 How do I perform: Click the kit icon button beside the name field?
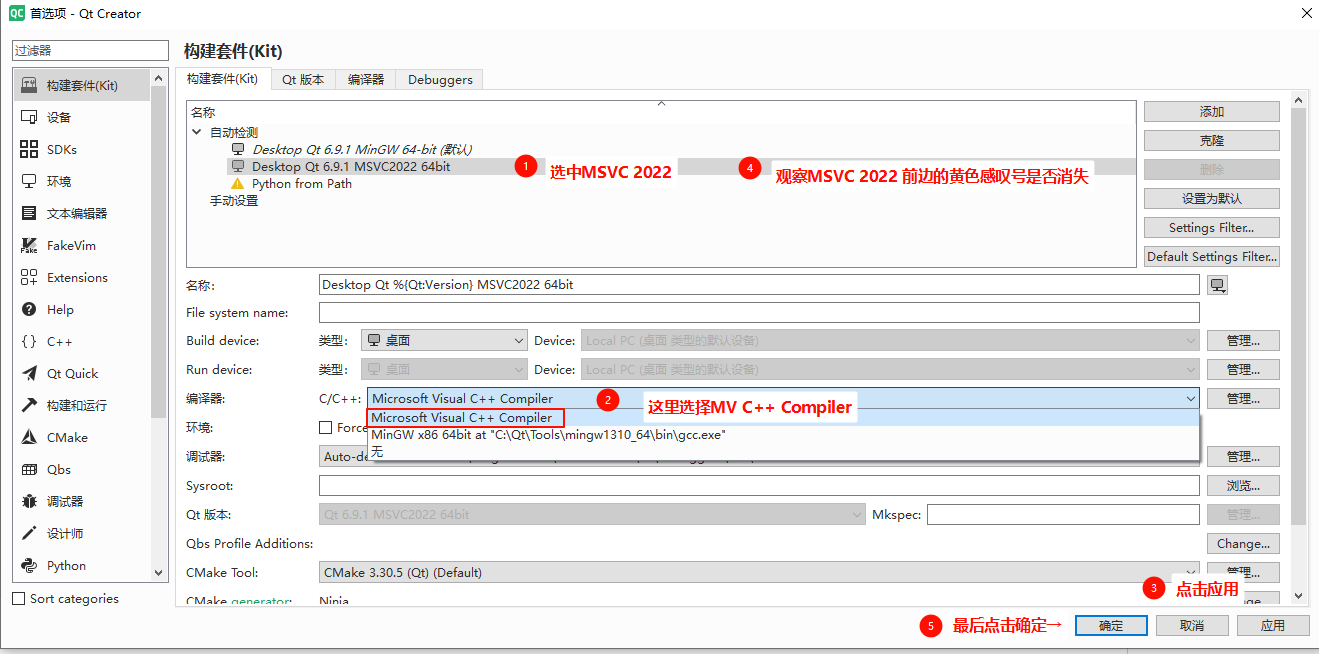1217,285
